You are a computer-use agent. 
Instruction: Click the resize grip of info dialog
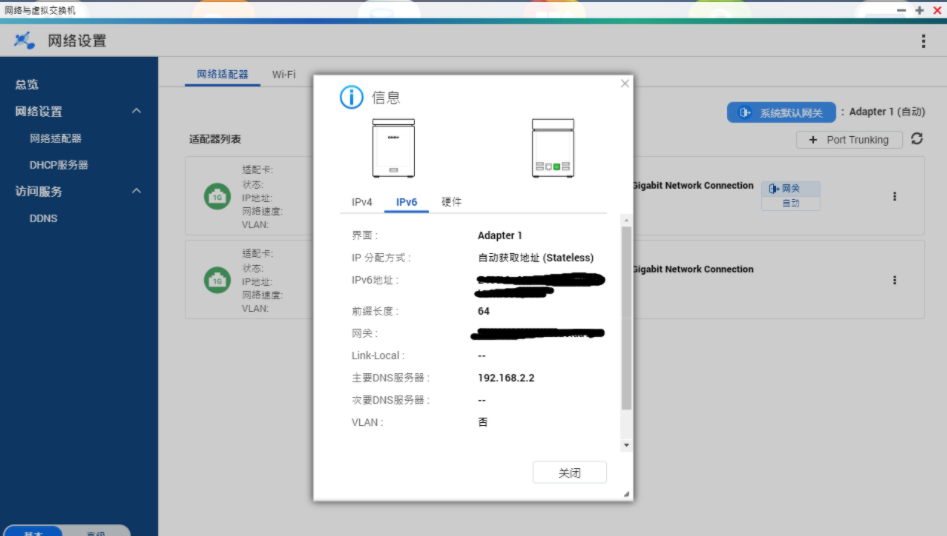pos(626,494)
